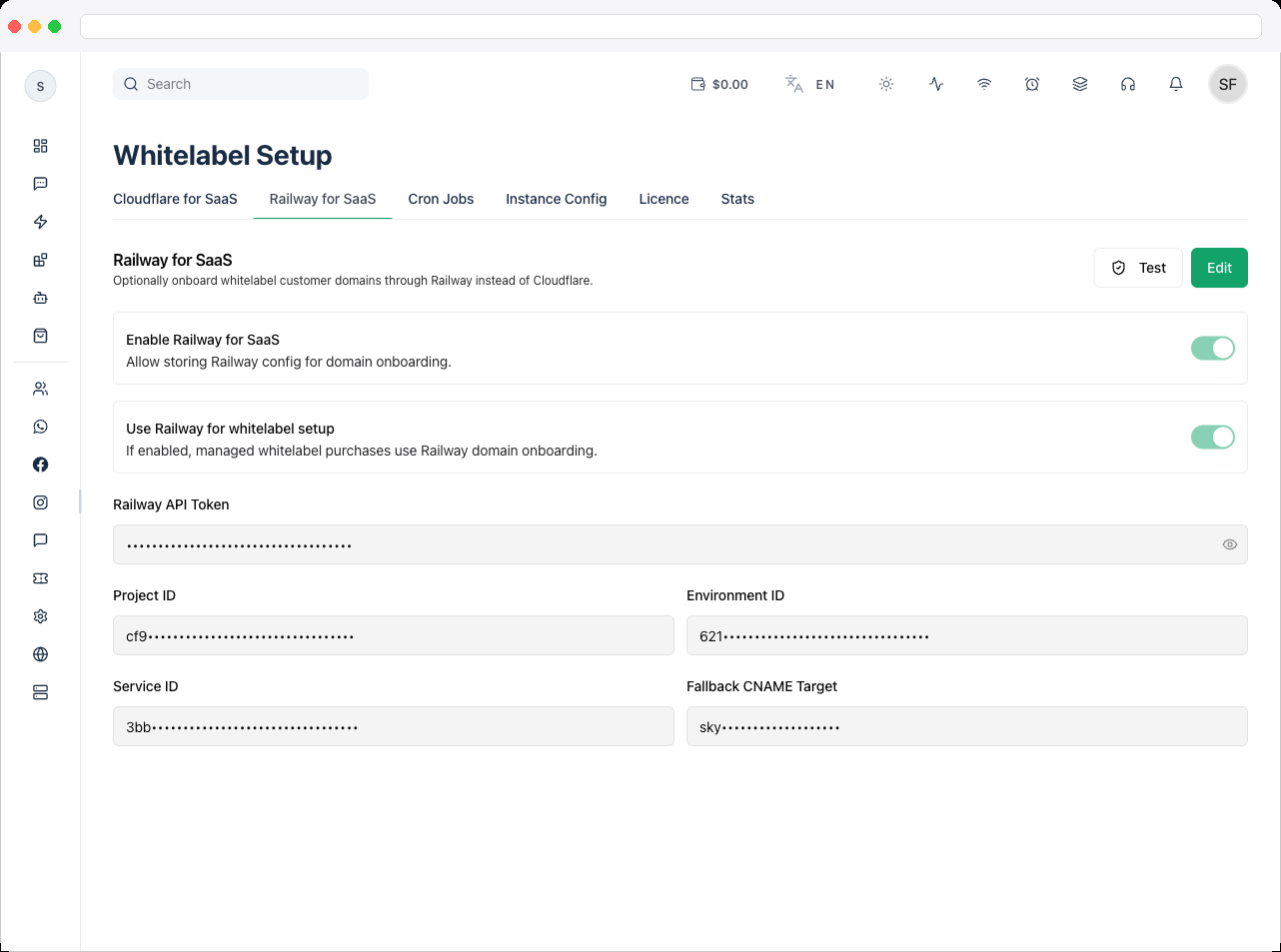This screenshot has width=1281, height=952.
Task: Open the blocks integrations icon in sidebar
Action: tap(40, 260)
